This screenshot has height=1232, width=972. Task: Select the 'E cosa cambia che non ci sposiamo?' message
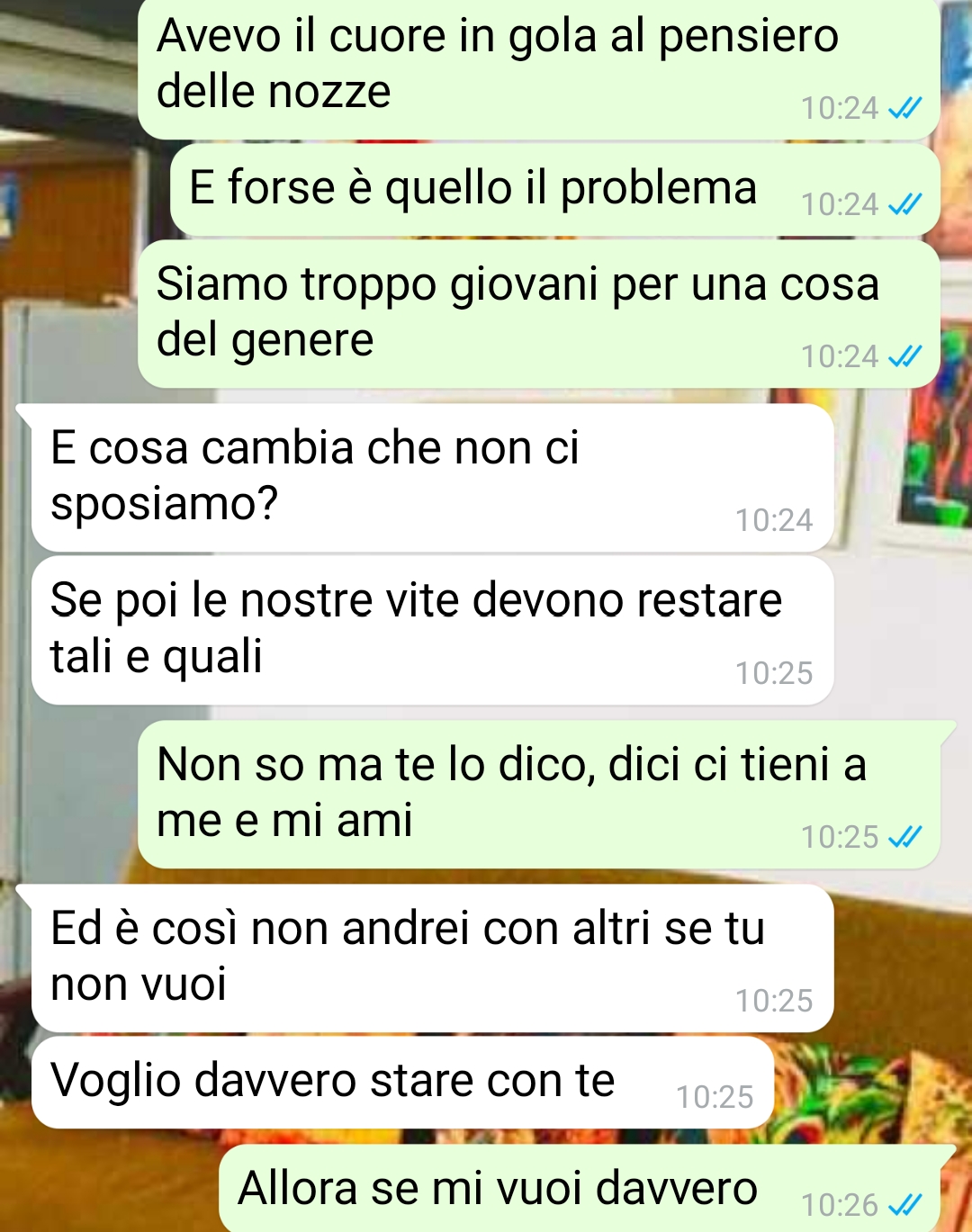click(x=432, y=477)
